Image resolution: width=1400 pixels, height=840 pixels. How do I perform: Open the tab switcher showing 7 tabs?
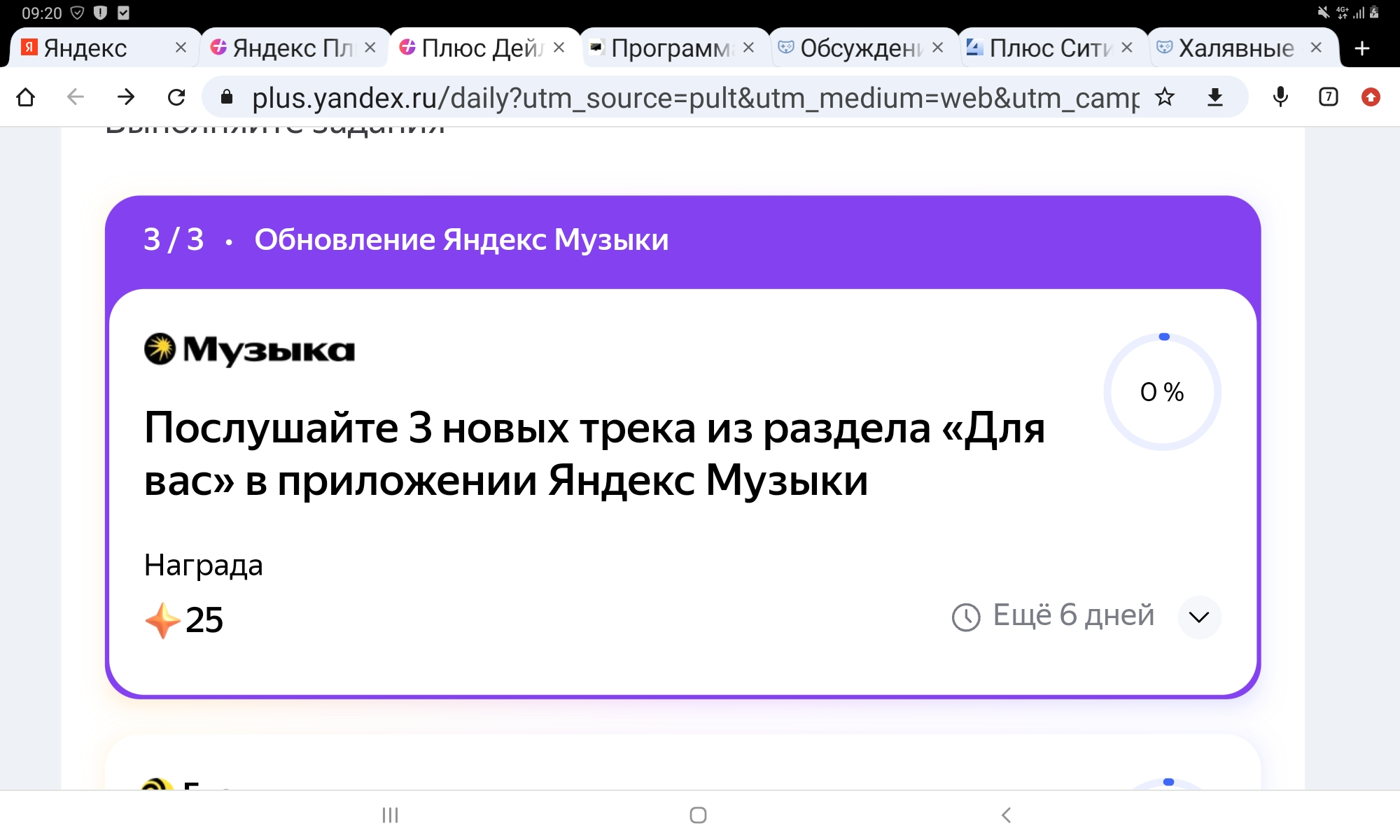(x=1328, y=97)
